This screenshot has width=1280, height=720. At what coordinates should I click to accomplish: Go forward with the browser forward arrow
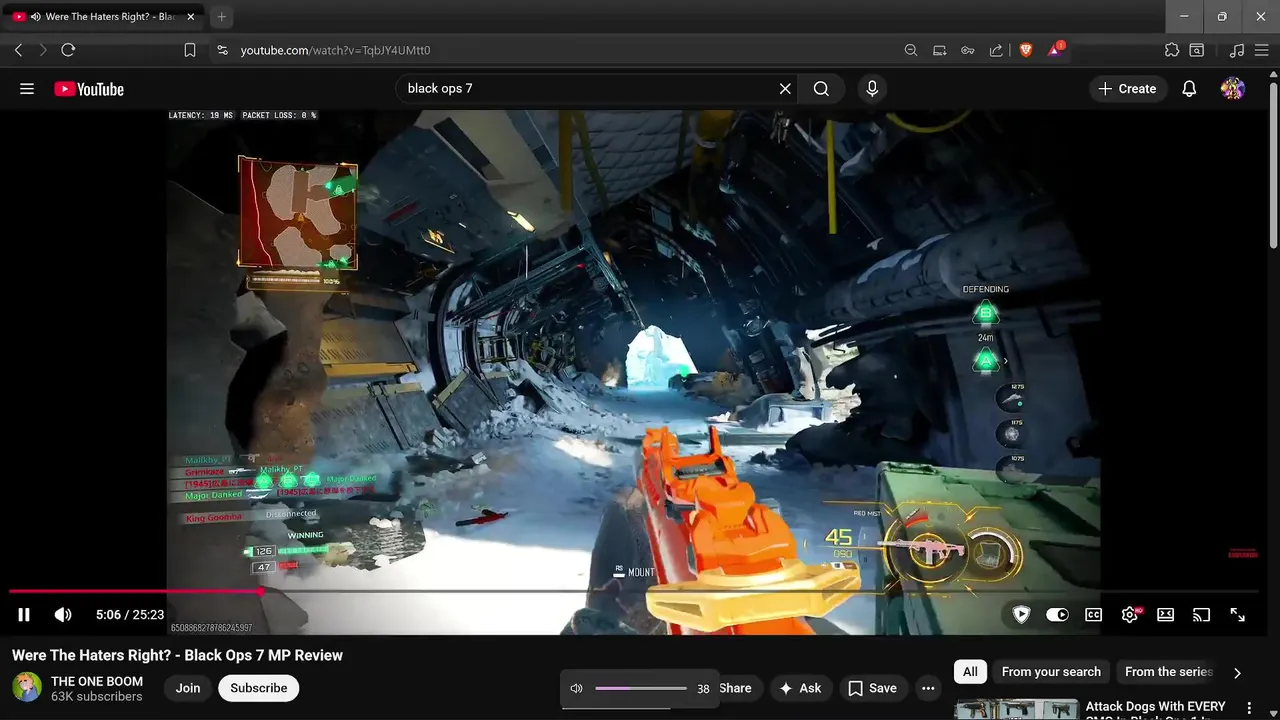(x=43, y=50)
